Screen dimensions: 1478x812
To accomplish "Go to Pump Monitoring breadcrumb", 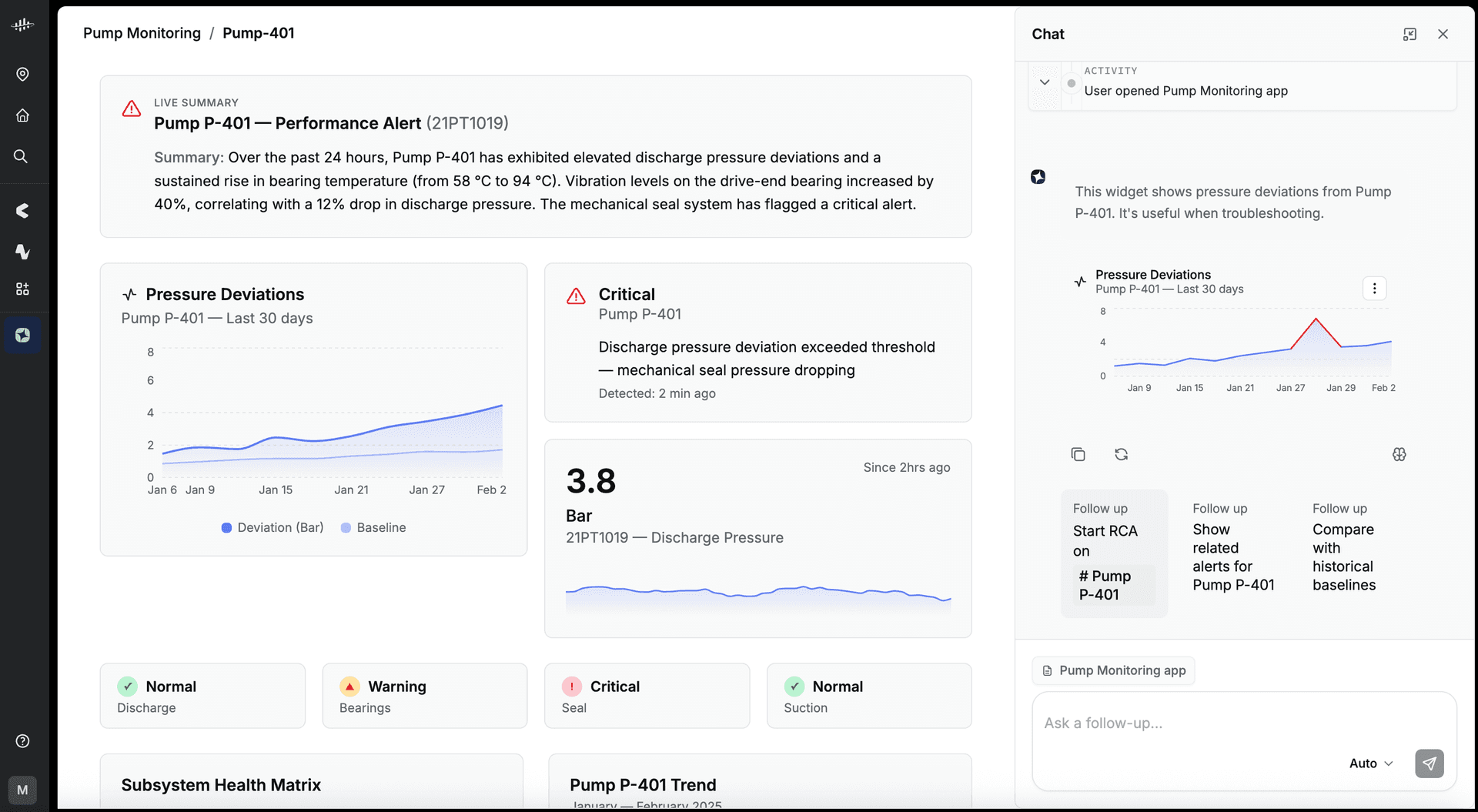I will (x=142, y=33).
